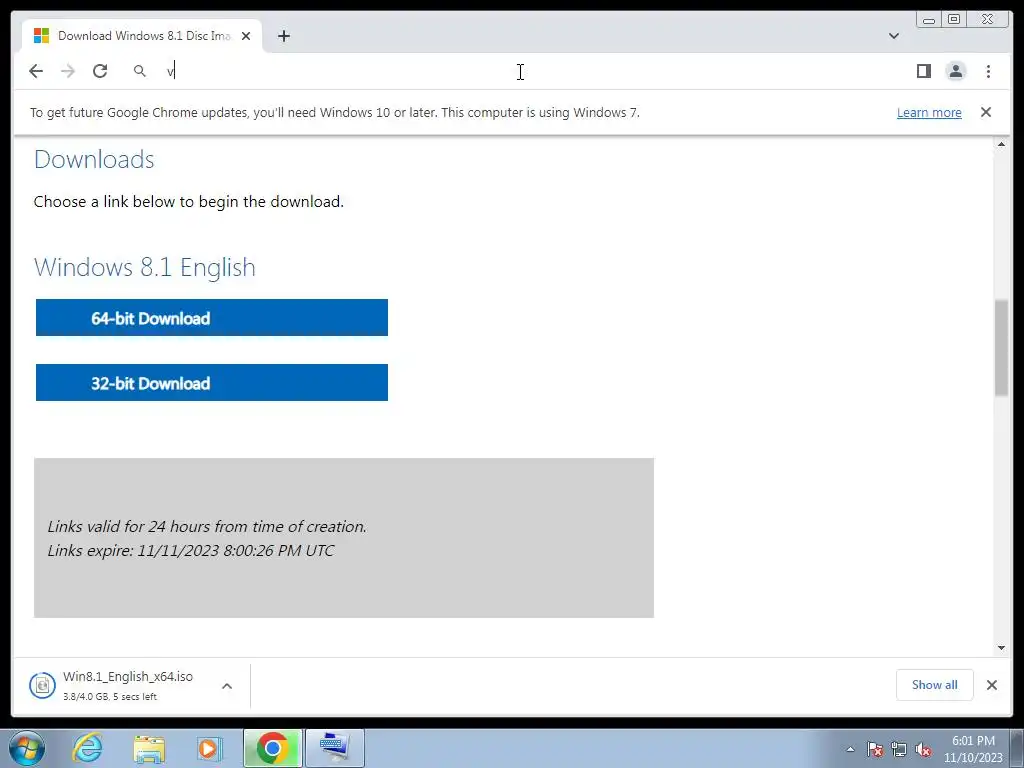Screen dimensions: 1024x768
Task: Click the 'Links valid for 24 hours' text
Action: [207, 526]
